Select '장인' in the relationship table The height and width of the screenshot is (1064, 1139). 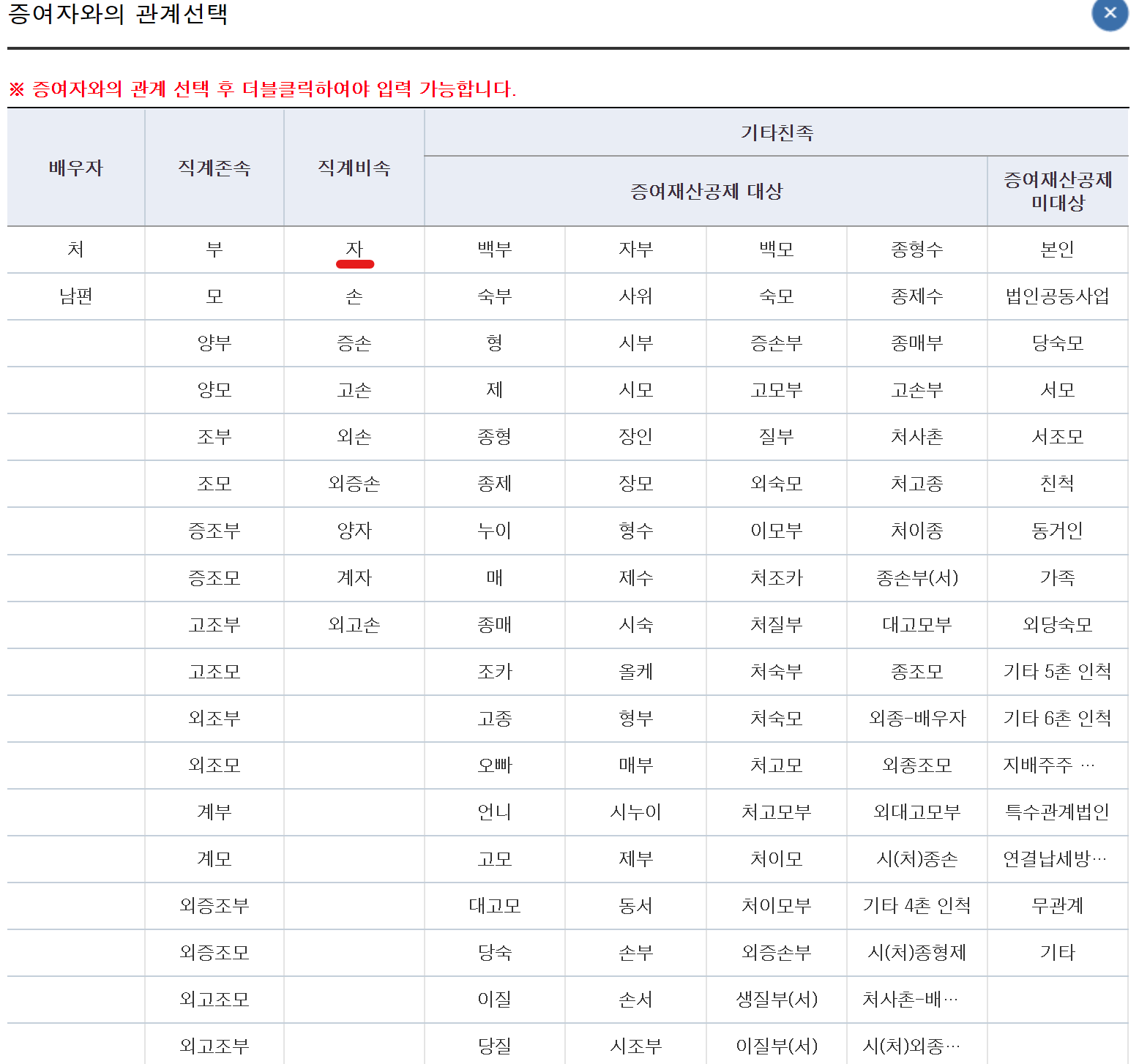point(635,437)
